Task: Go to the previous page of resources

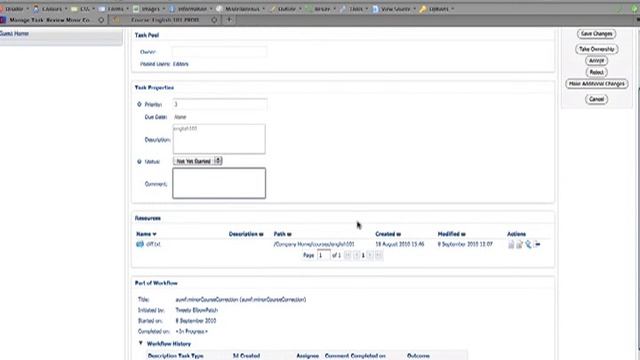Action: (356, 255)
